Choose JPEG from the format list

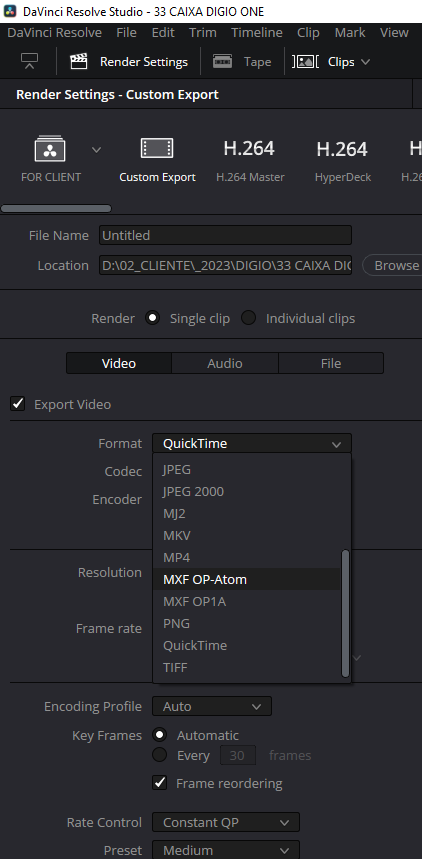(x=247, y=469)
